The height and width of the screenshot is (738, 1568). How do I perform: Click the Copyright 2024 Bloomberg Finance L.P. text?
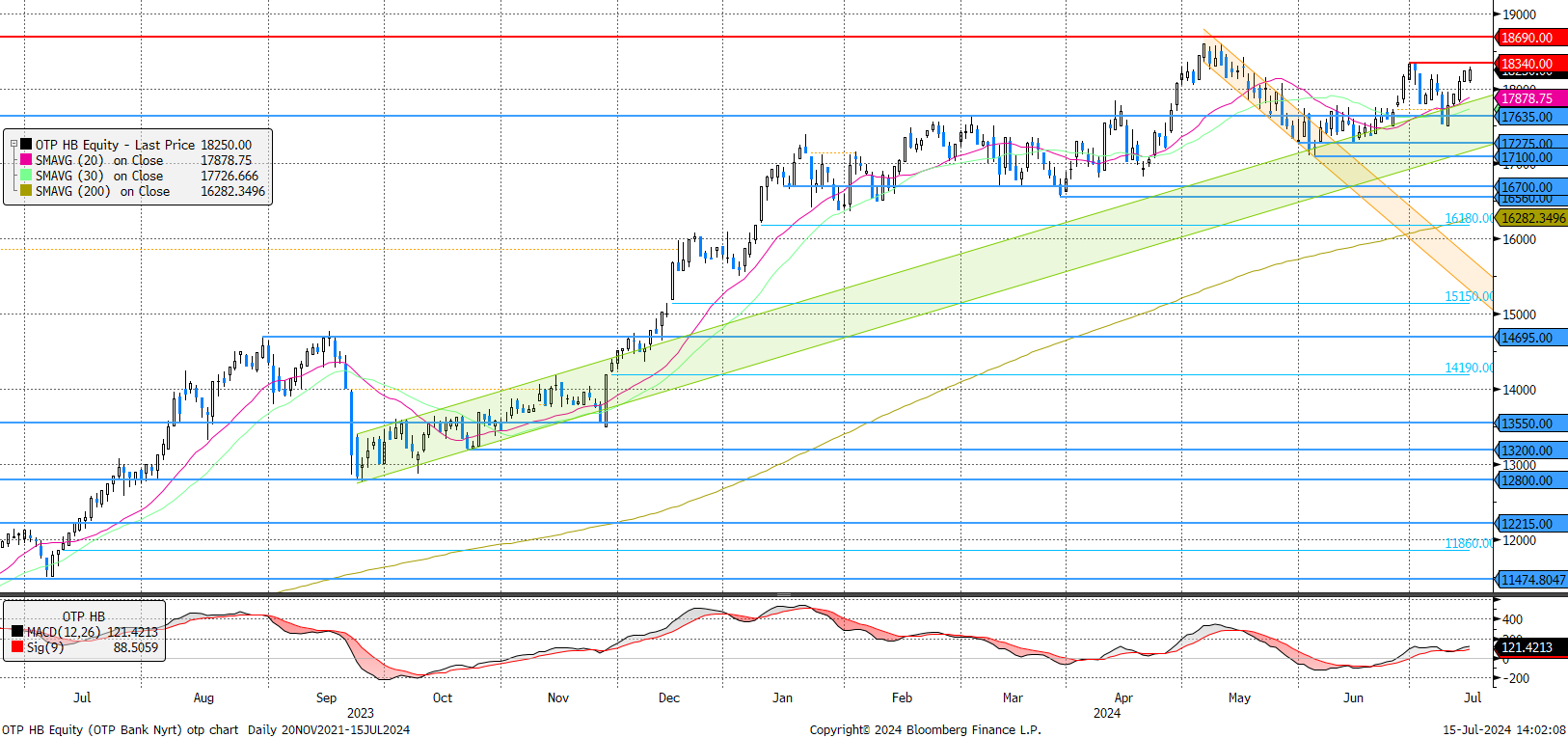(x=926, y=729)
